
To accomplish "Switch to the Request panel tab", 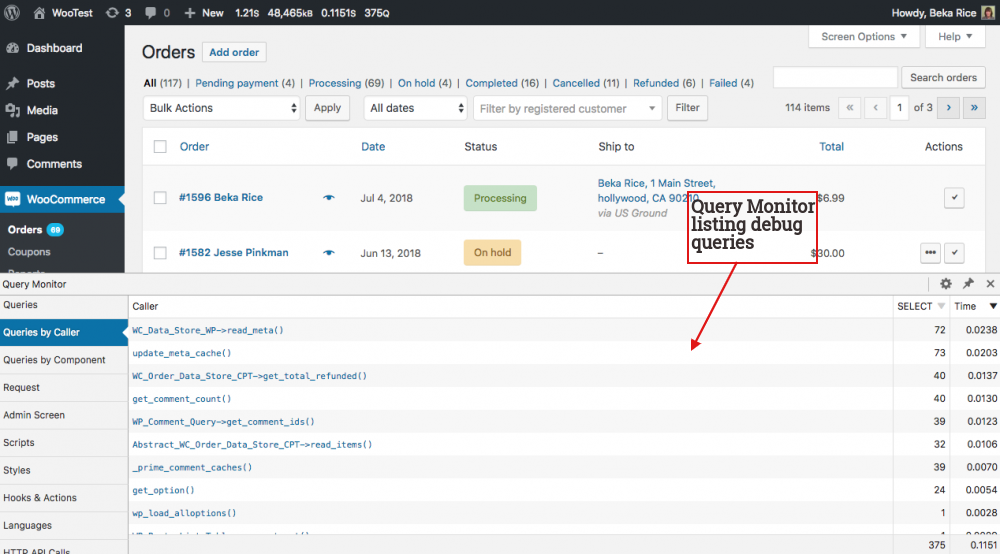I will click(64, 388).
